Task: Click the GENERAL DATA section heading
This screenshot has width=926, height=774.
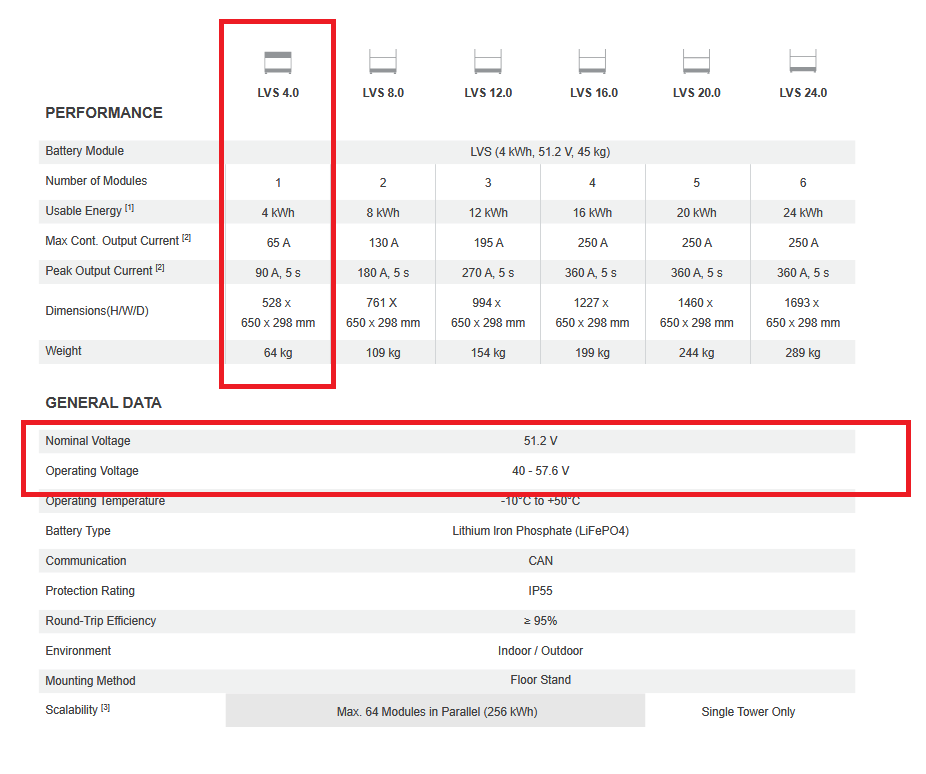Action: point(103,403)
